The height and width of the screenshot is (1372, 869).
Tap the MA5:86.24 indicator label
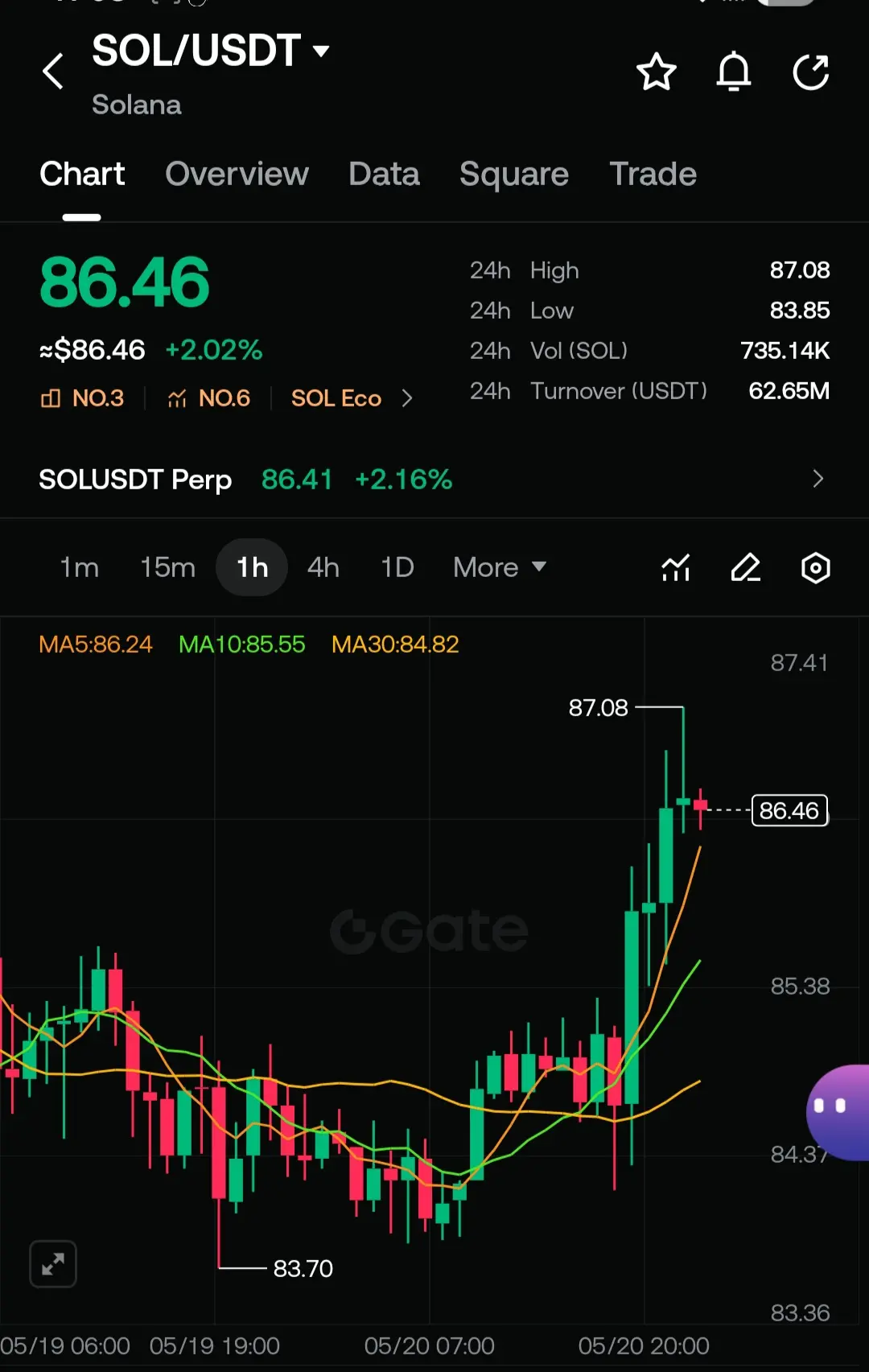[x=96, y=644]
